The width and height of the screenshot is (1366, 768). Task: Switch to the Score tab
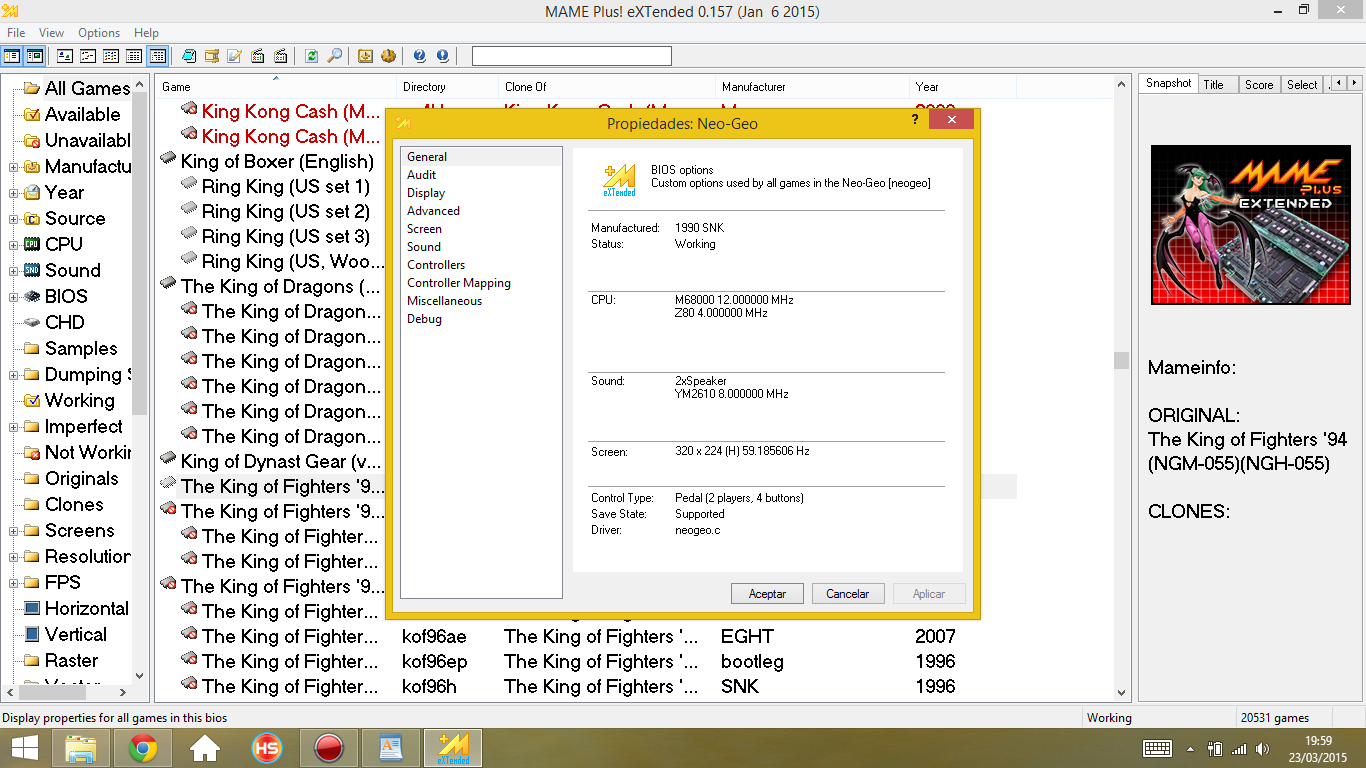point(1259,85)
